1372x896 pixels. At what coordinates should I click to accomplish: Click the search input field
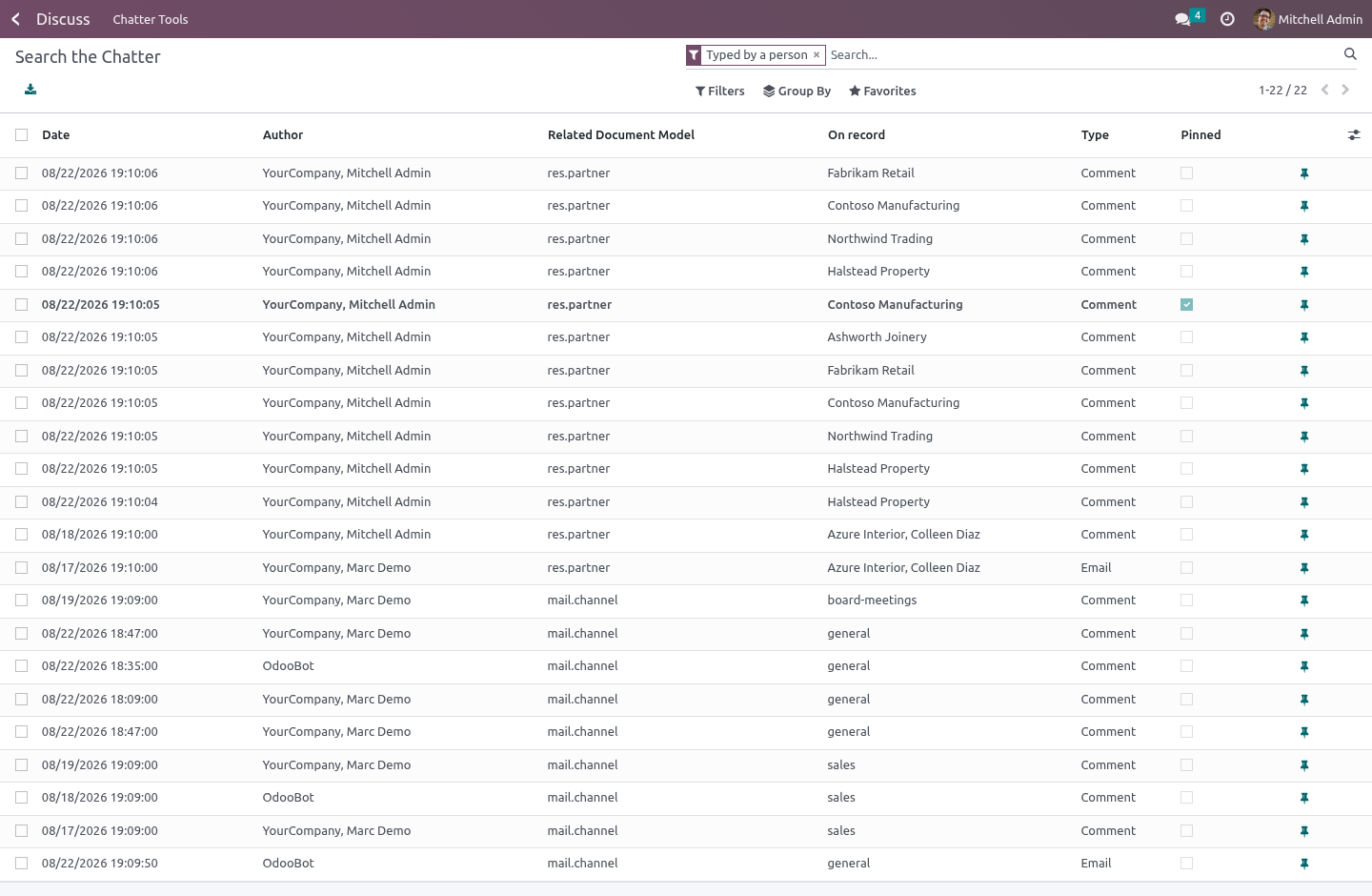(1081, 55)
